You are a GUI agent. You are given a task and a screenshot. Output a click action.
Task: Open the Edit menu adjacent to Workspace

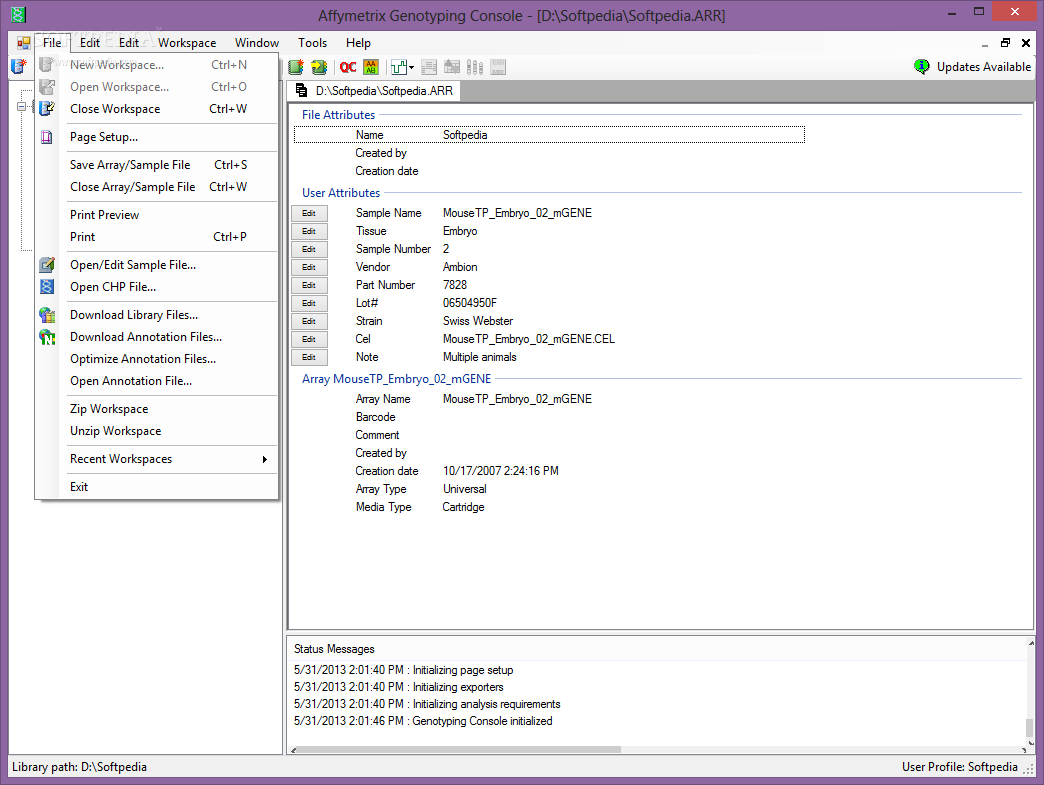(x=129, y=43)
